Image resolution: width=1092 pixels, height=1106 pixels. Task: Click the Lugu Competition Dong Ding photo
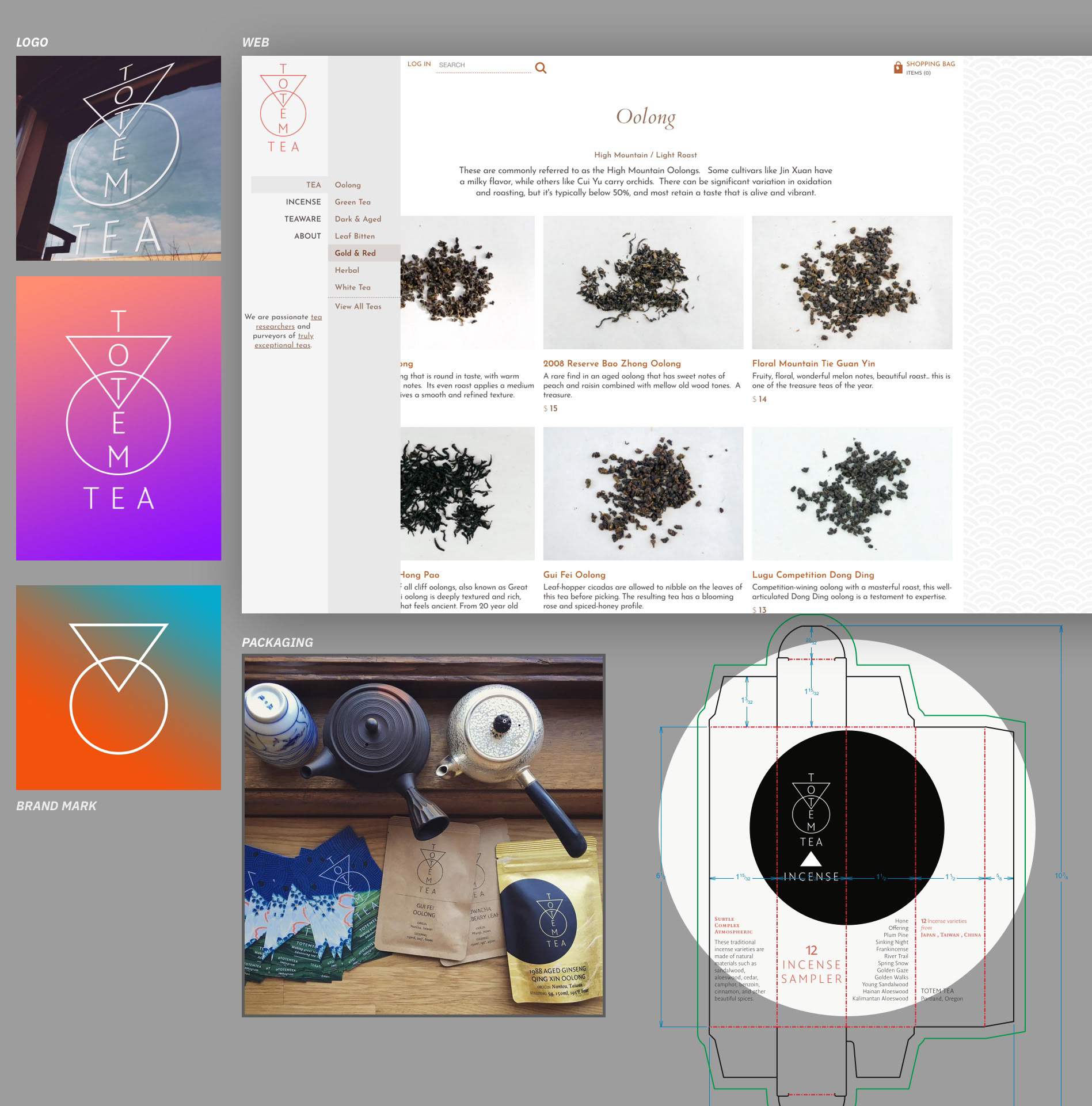point(852,494)
